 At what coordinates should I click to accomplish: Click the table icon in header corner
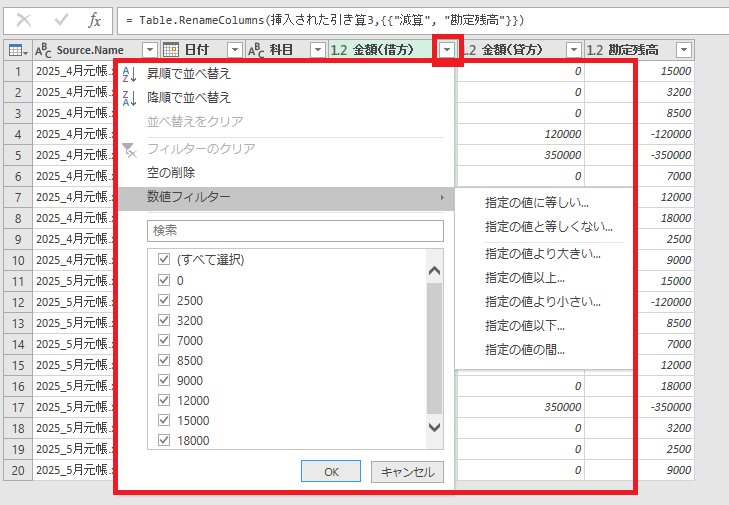click(x=16, y=50)
